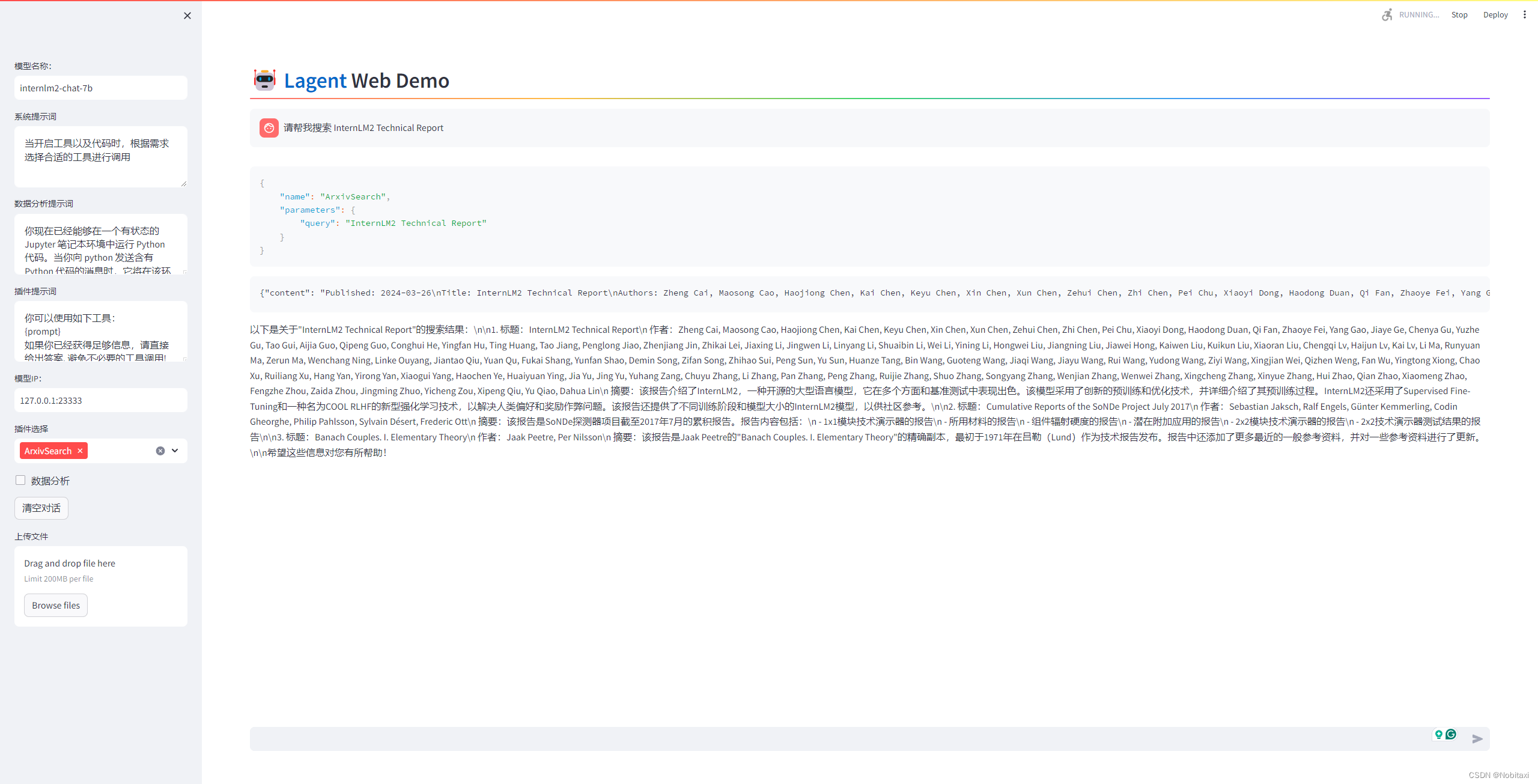Viewport: 1538px width, 784px height.
Task: Click Browse files to upload
Action: click(56, 605)
